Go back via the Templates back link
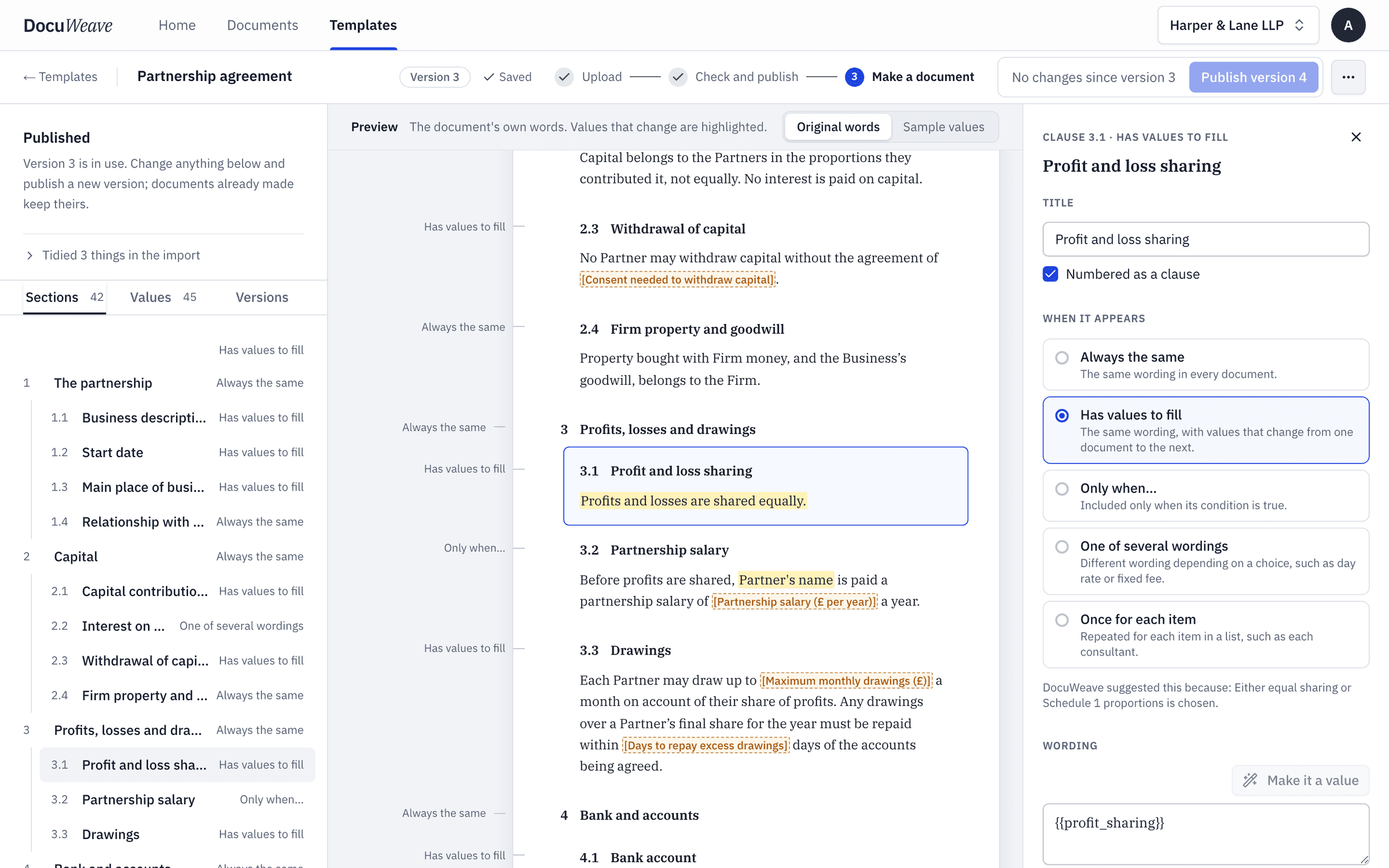The image size is (1389, 868). click(x=60, y=77)
